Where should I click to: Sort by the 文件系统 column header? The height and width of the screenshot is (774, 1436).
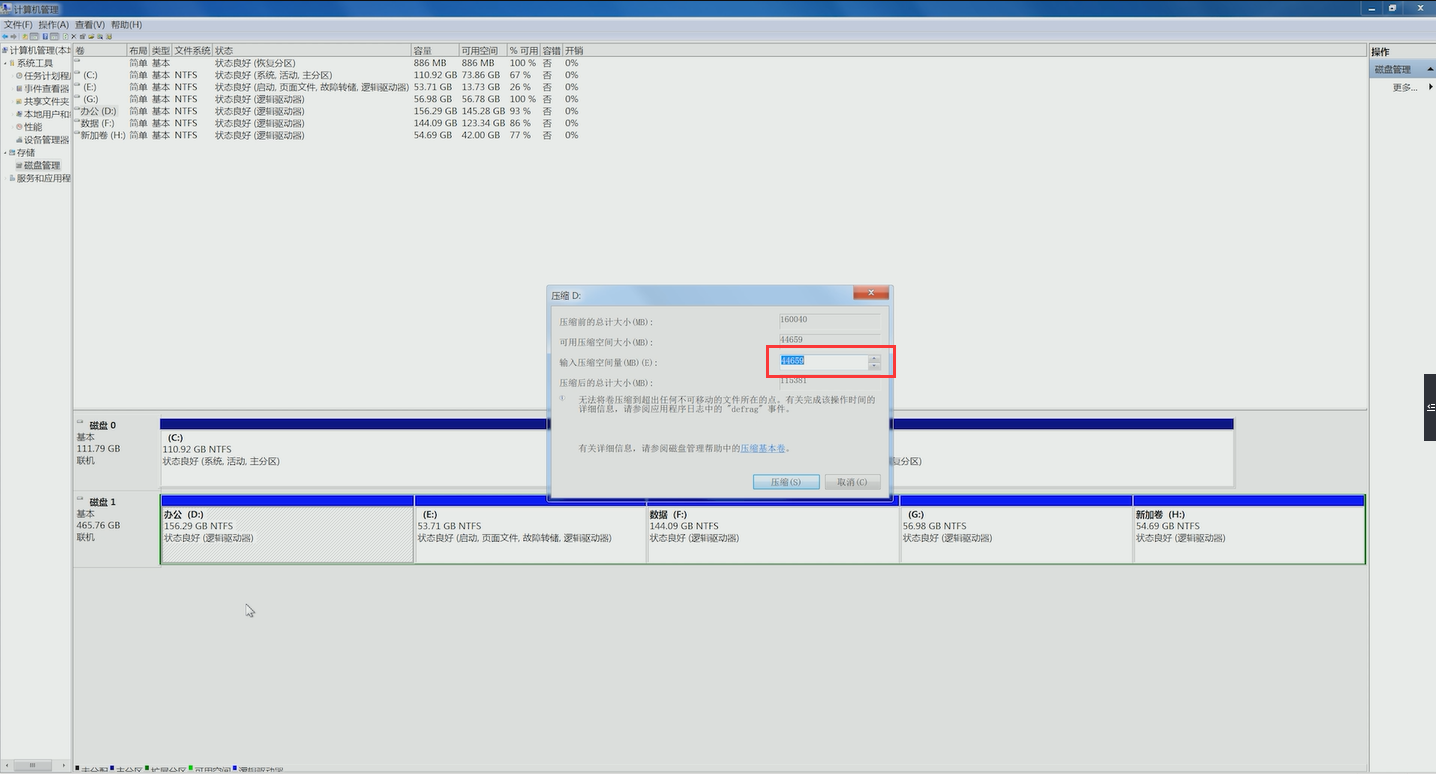192,50
